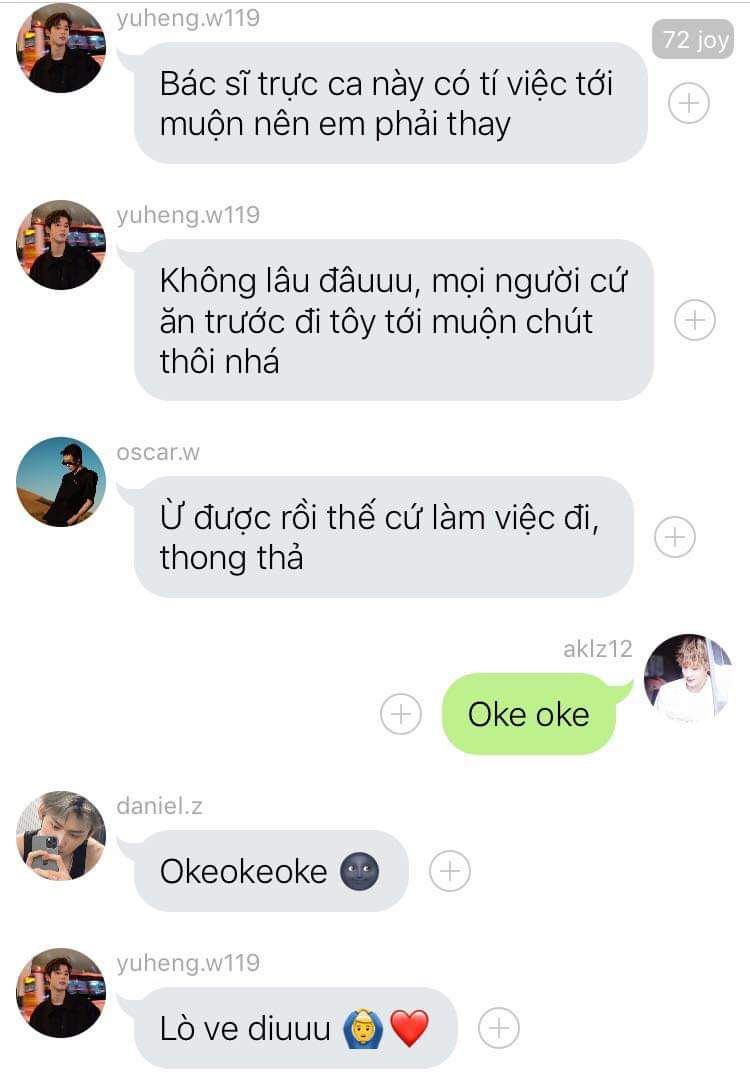Screen dimensions: 750x1089
Task: Tap plus icon next to oscar.w's message
Action: [674, 537]
